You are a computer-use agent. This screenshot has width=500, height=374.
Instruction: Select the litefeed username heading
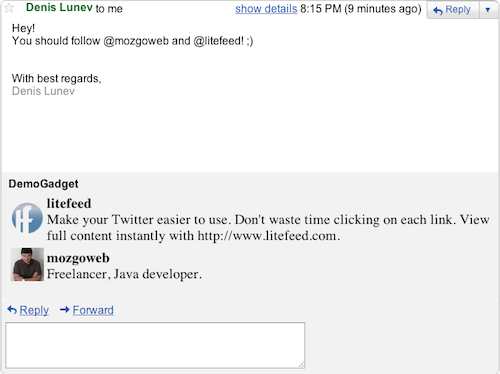(69, 203)
